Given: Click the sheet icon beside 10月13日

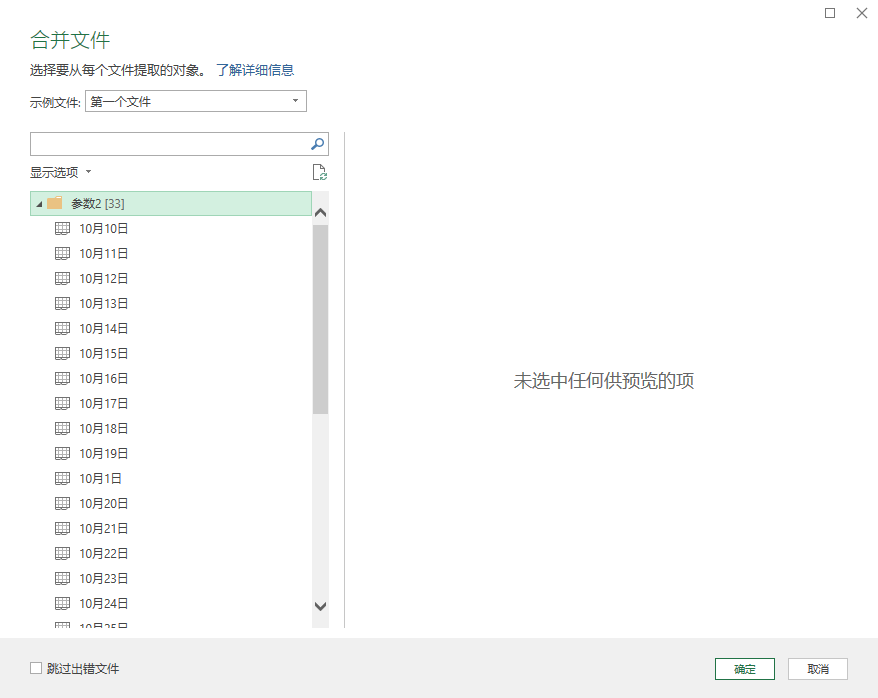Looking at the screenshot, I should click(x=62, y=303).
